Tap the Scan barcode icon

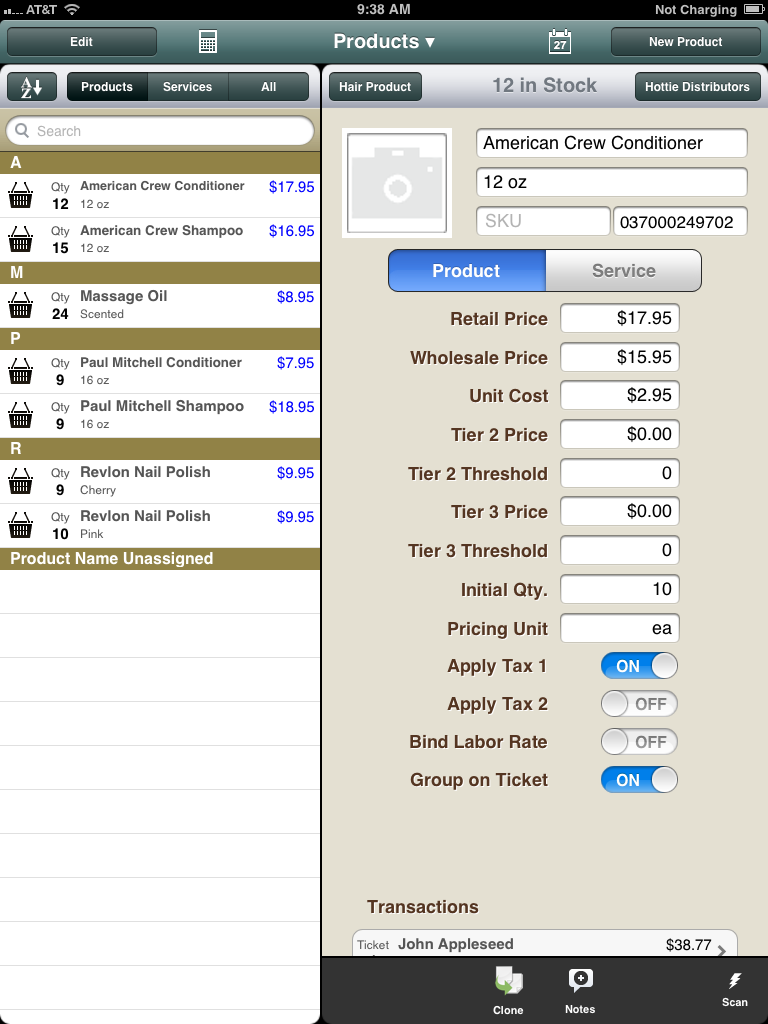coord(735,990)
